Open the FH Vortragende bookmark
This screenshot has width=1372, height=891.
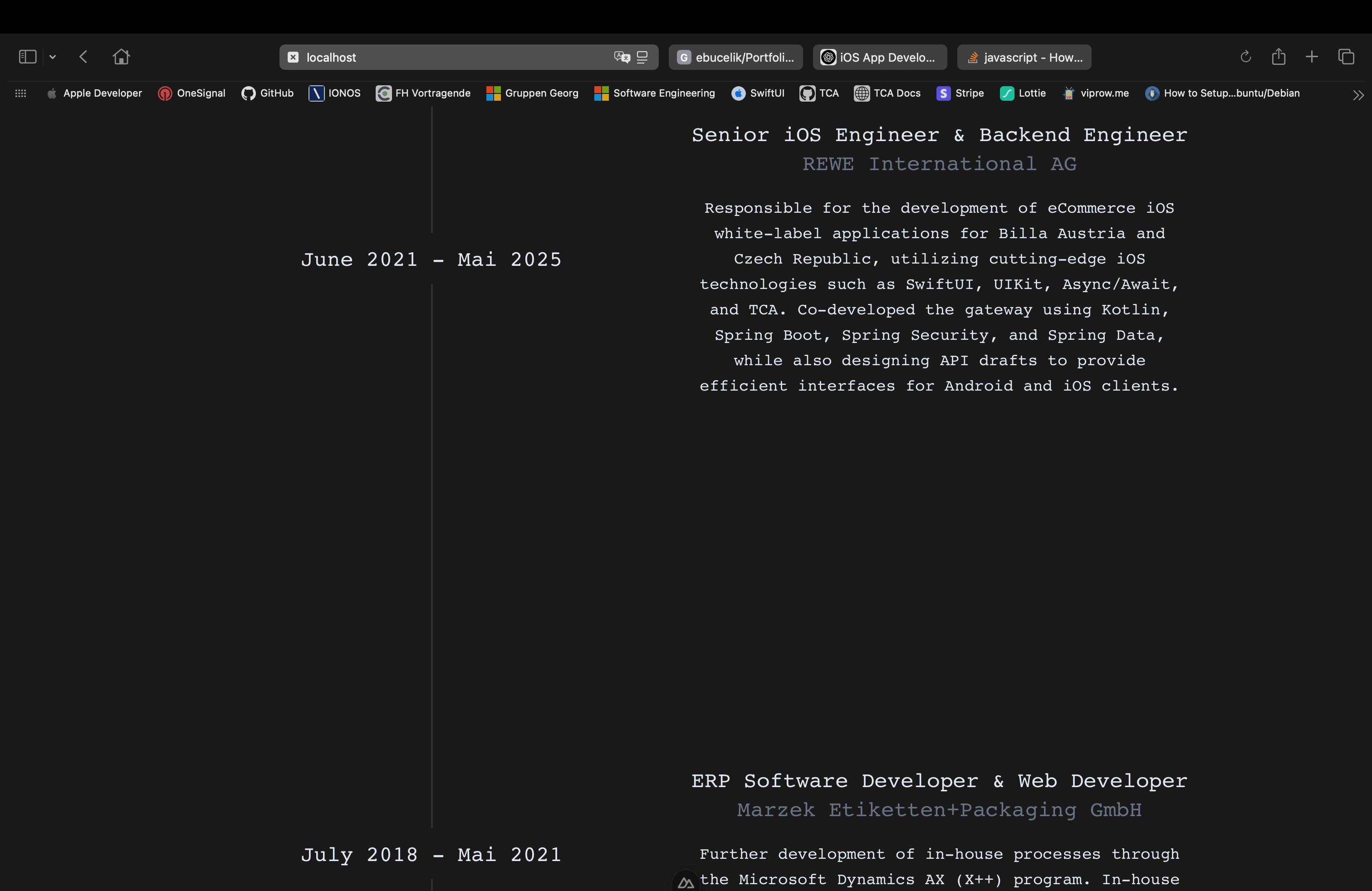pyautogui.click(x=423, y=93)
